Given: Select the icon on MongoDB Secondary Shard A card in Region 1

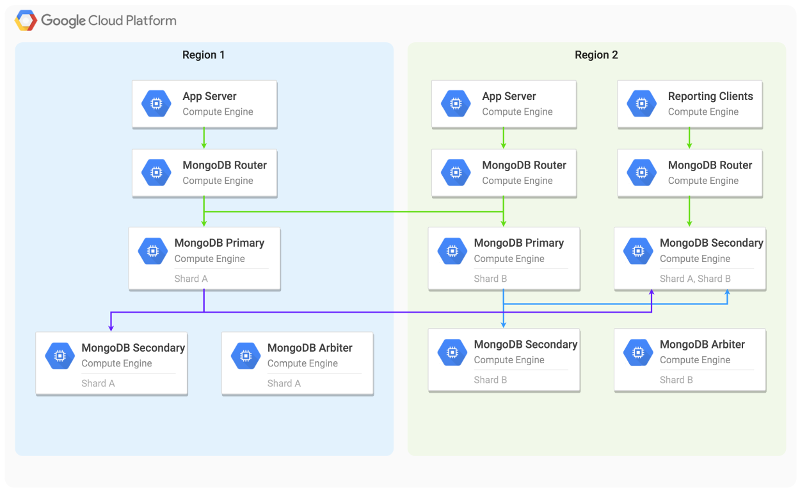Looking at the screenshot, I should pyautogui.click(x=60, y=355).
